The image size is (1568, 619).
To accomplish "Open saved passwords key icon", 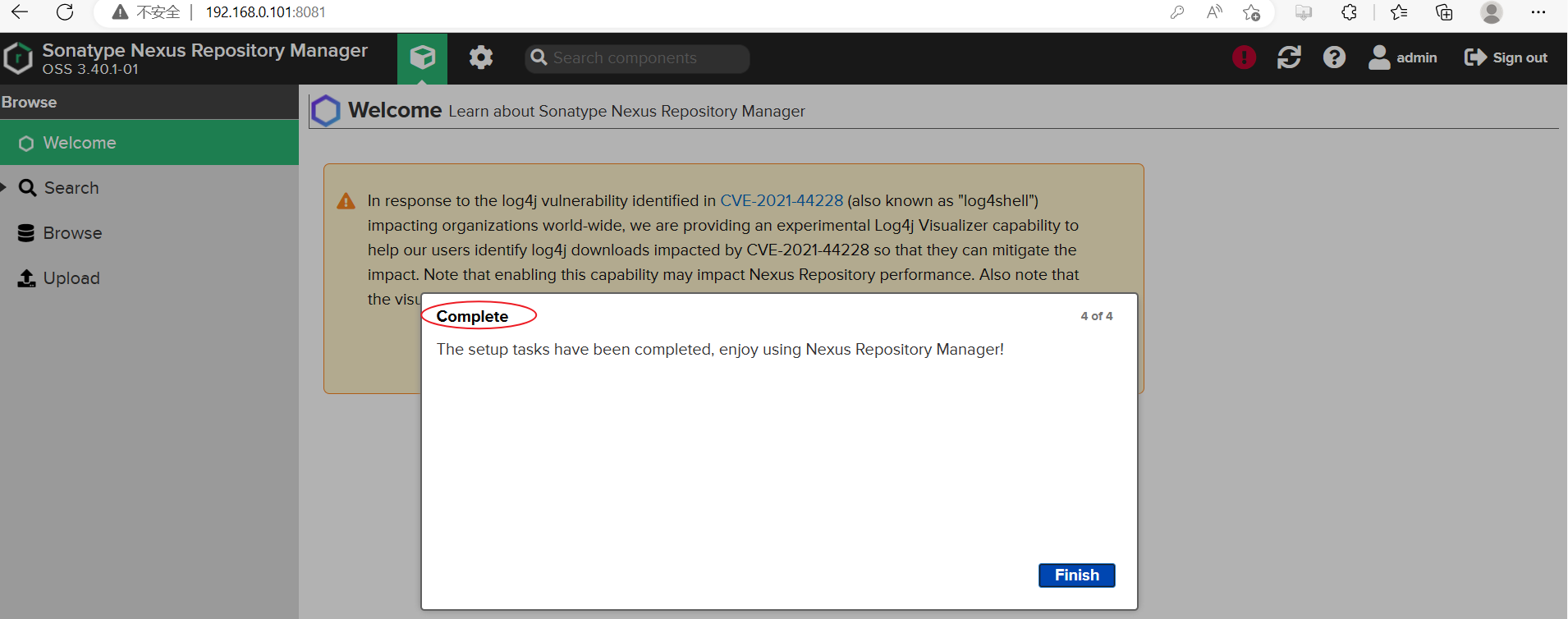I will click(1177, 12).
